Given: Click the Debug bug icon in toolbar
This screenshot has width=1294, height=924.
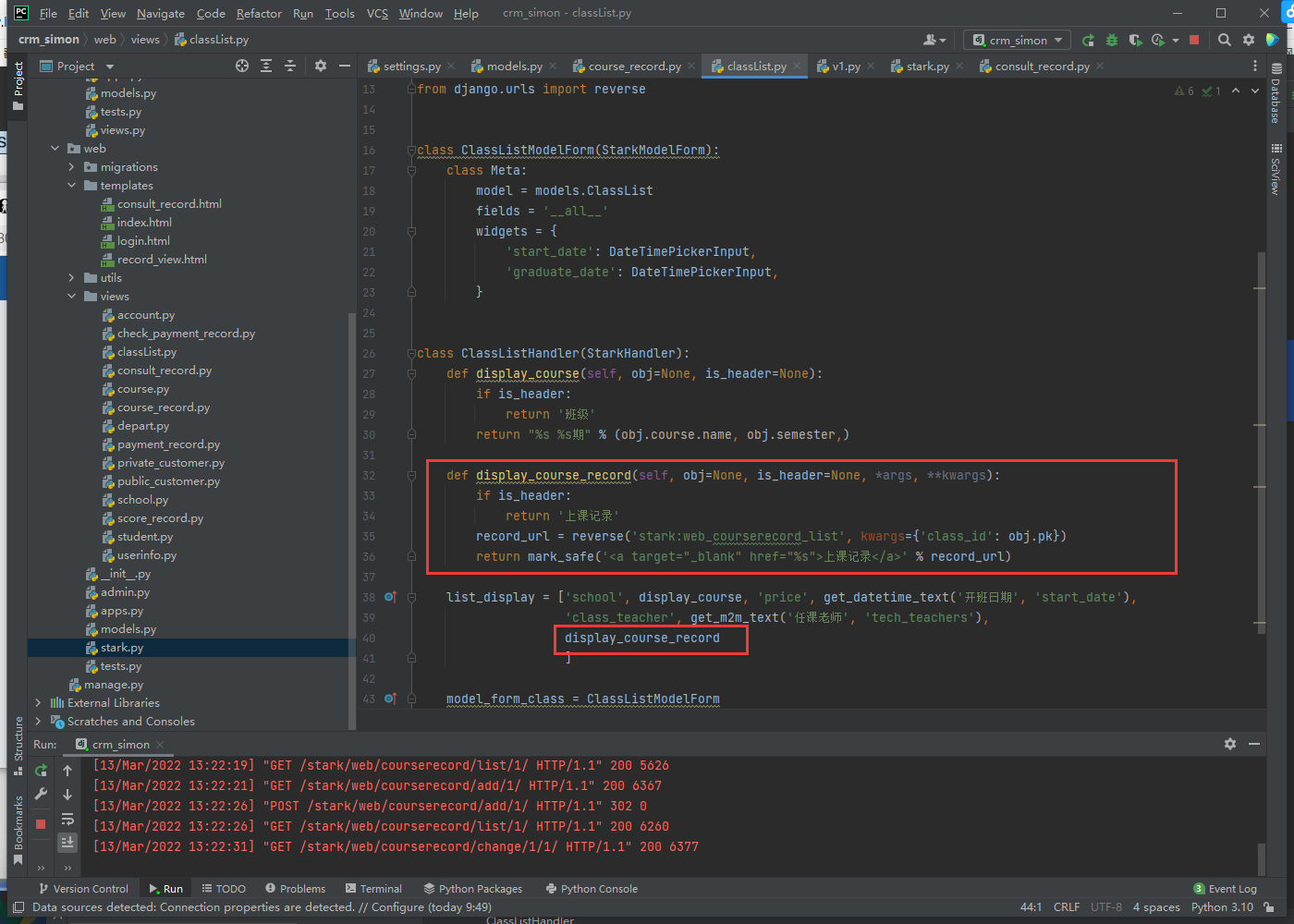Looking at the screenshot, I should [x=1112, y=40].
